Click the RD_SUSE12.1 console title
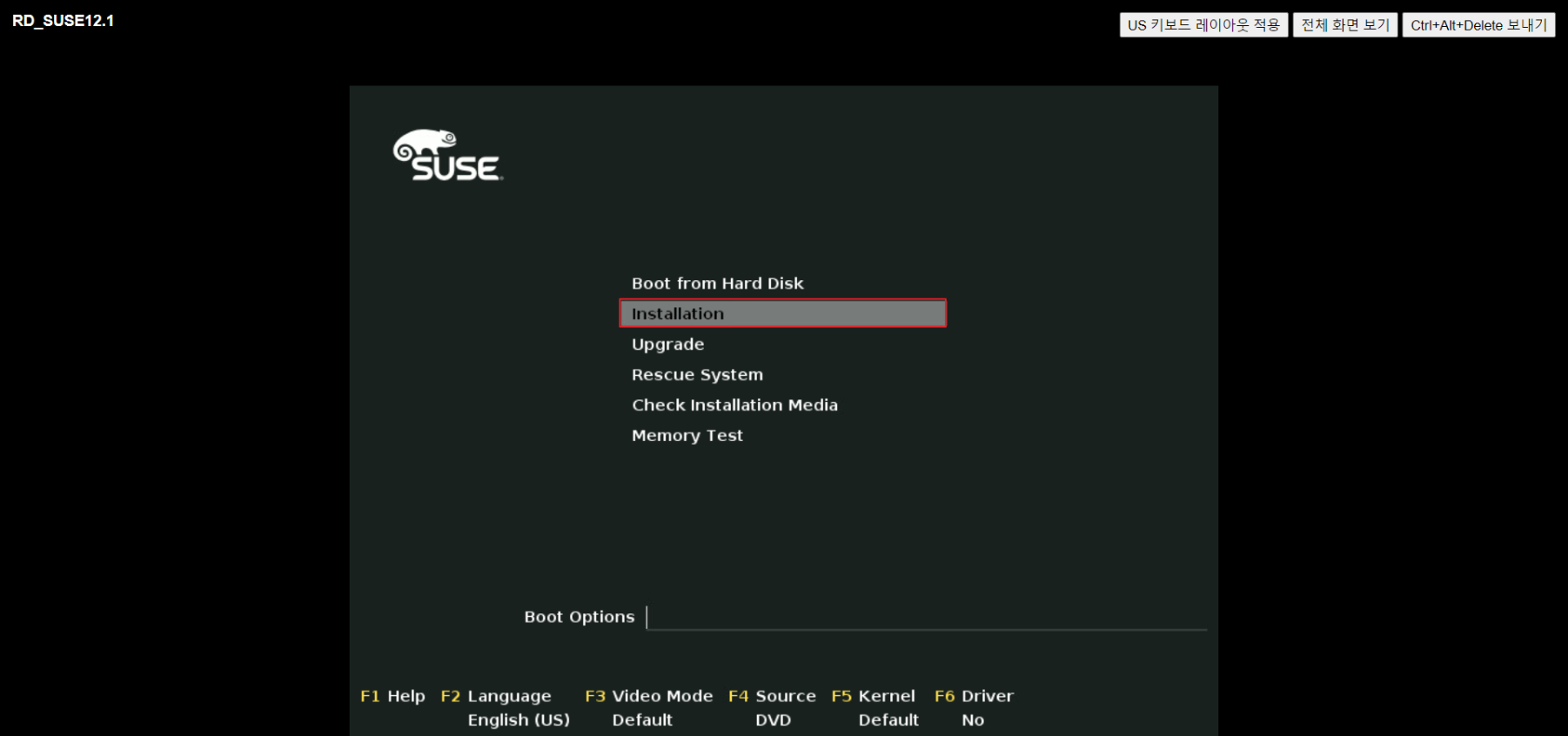1568x736 pixels. [x=63, y=21]
